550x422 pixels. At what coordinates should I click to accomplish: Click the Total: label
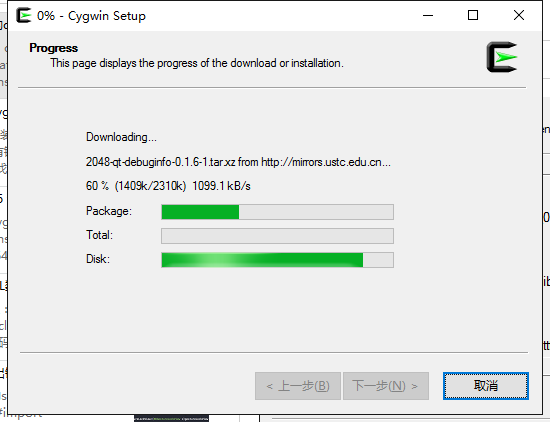coord(99,235)
